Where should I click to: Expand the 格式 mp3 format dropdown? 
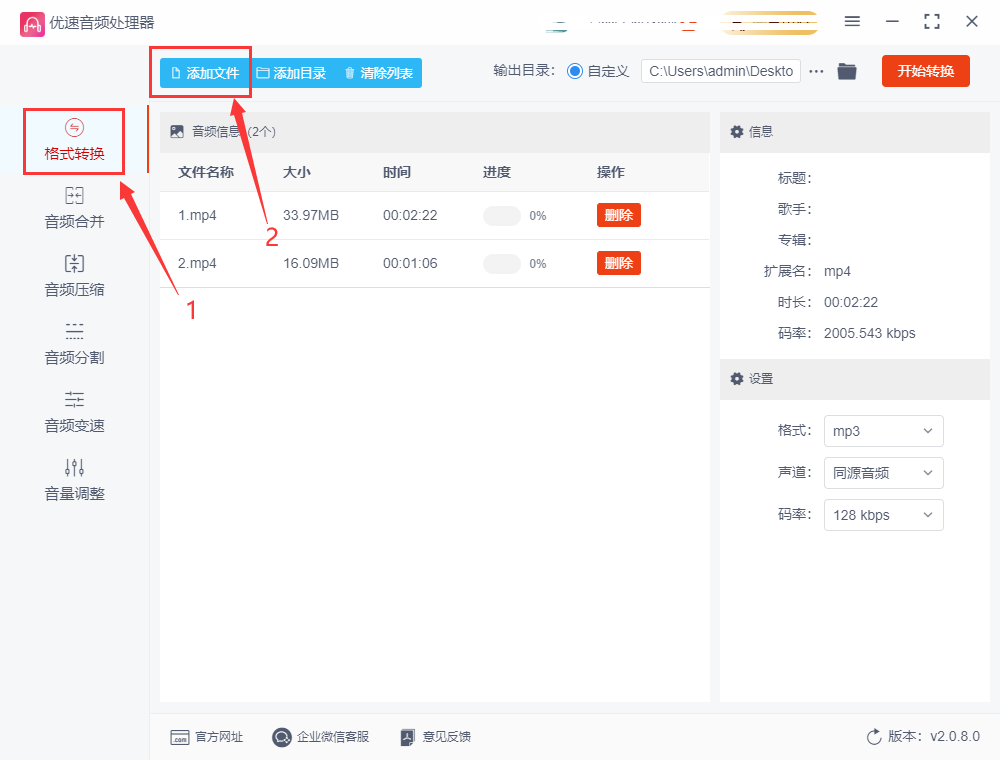pos(883,431)
